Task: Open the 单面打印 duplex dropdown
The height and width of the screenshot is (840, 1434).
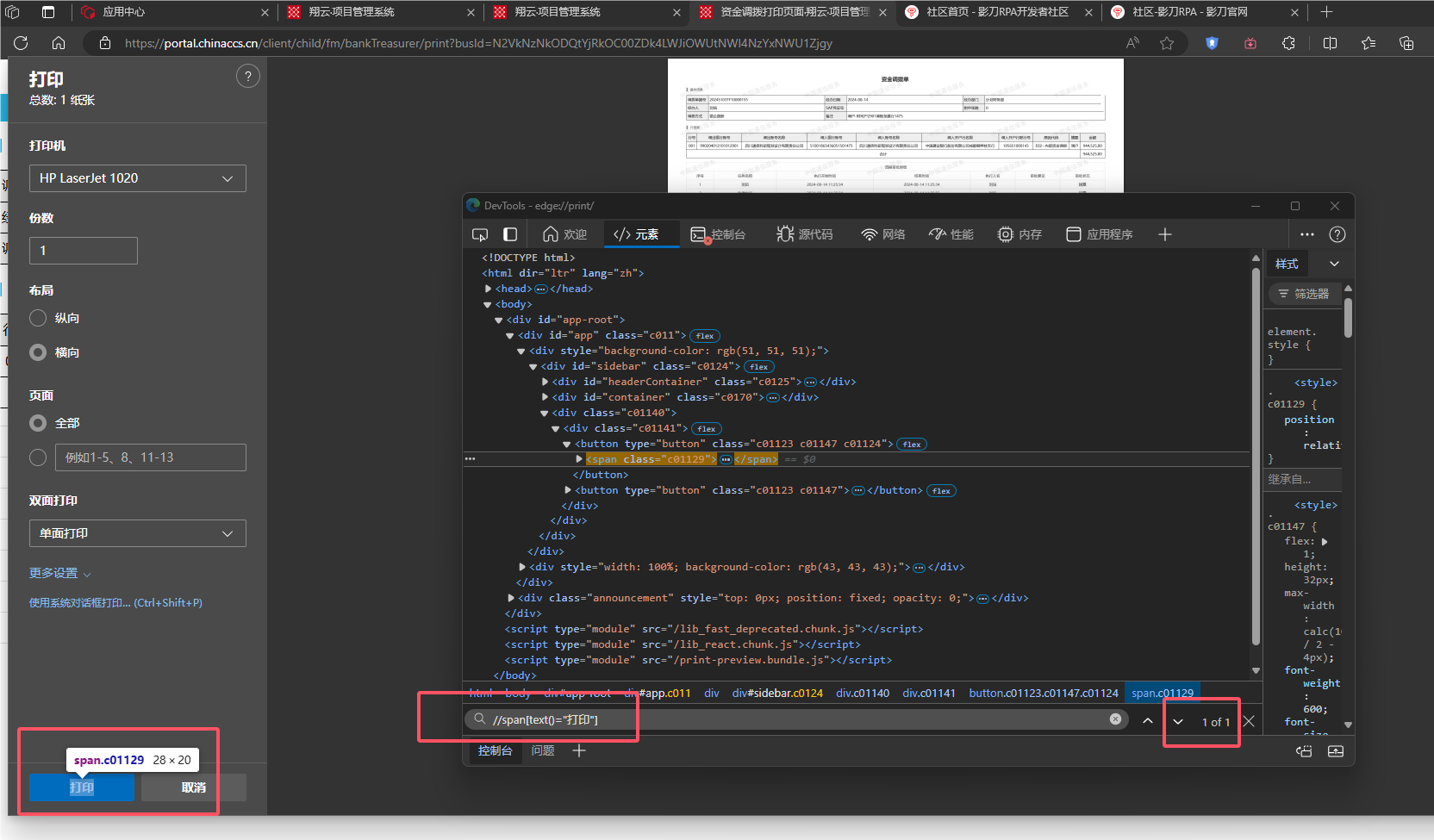Action: pos(137,533)
